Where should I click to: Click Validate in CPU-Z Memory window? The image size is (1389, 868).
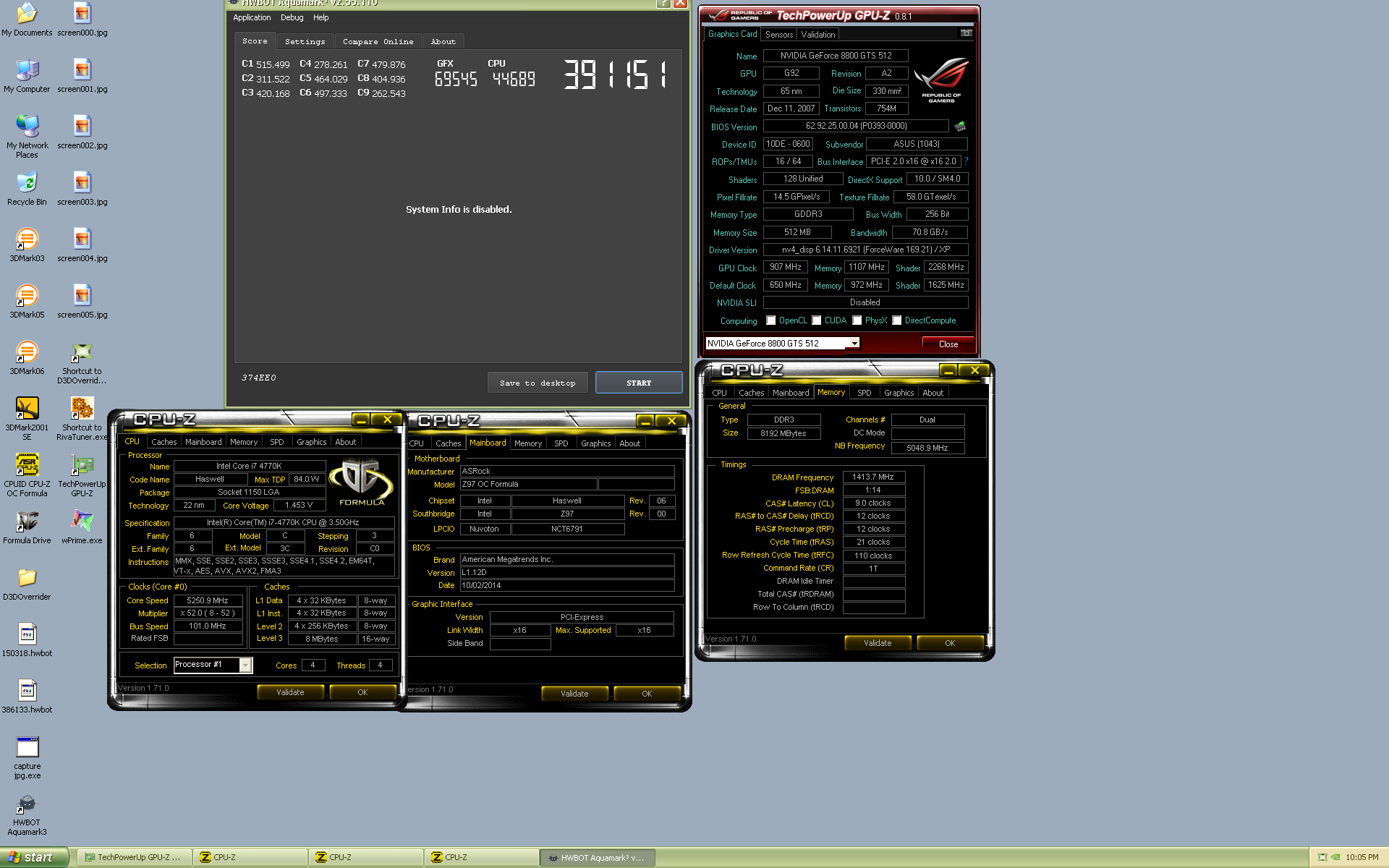878,643
